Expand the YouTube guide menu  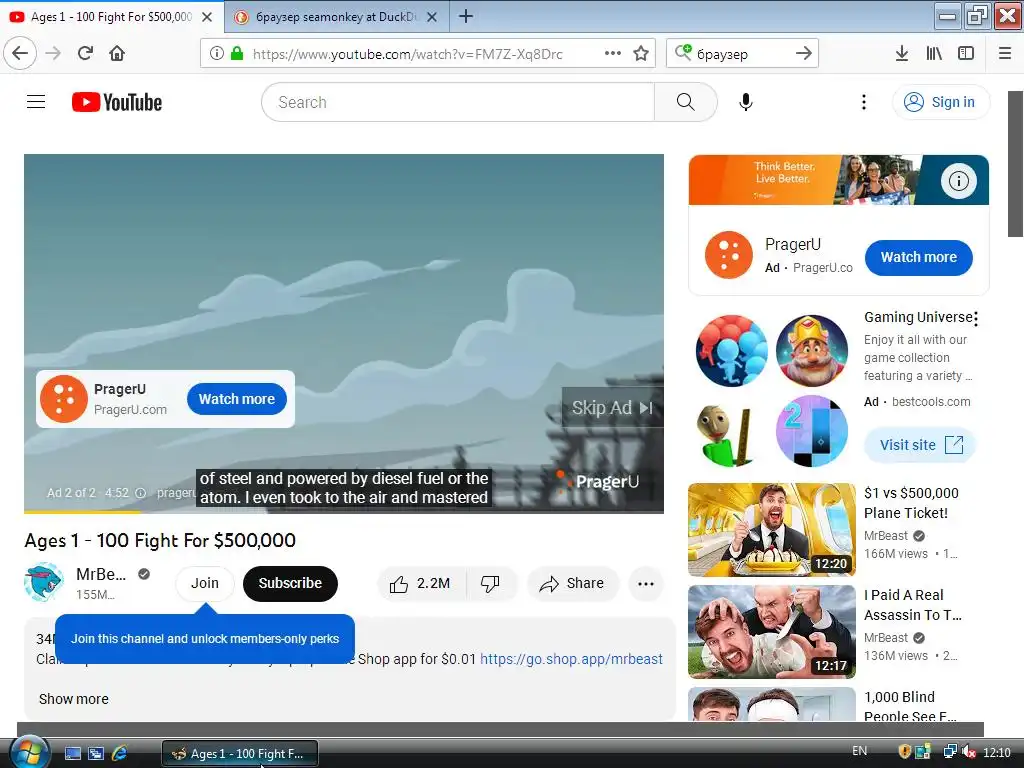pyautogui.click(x=36, y=102)
